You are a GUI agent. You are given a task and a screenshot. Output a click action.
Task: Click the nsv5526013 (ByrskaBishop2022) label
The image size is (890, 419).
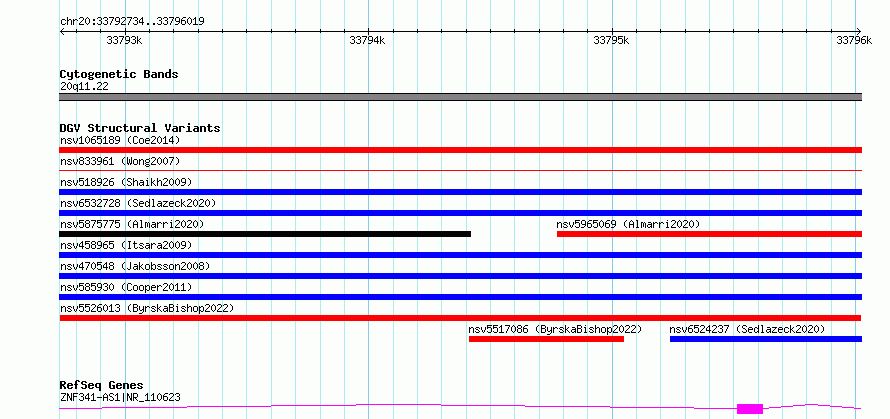[x=147, y=308]
